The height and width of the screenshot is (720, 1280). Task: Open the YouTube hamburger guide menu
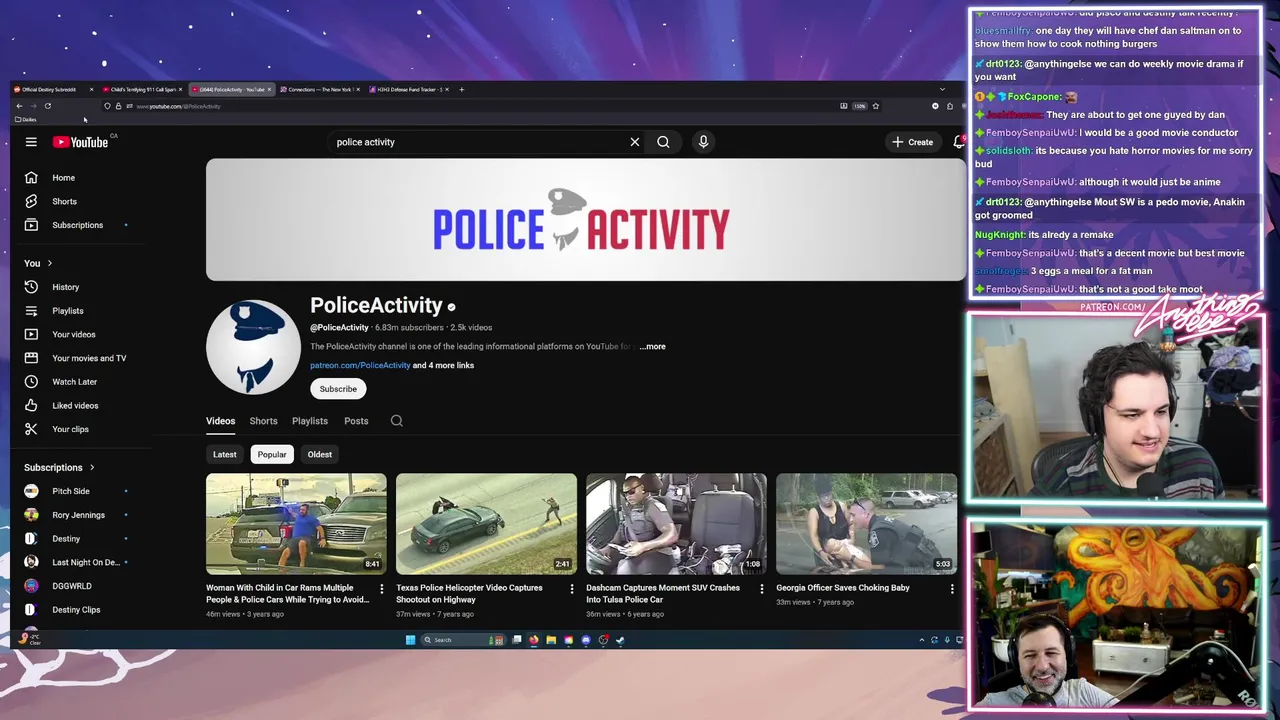pyautogui.click(x=31, y=142)
